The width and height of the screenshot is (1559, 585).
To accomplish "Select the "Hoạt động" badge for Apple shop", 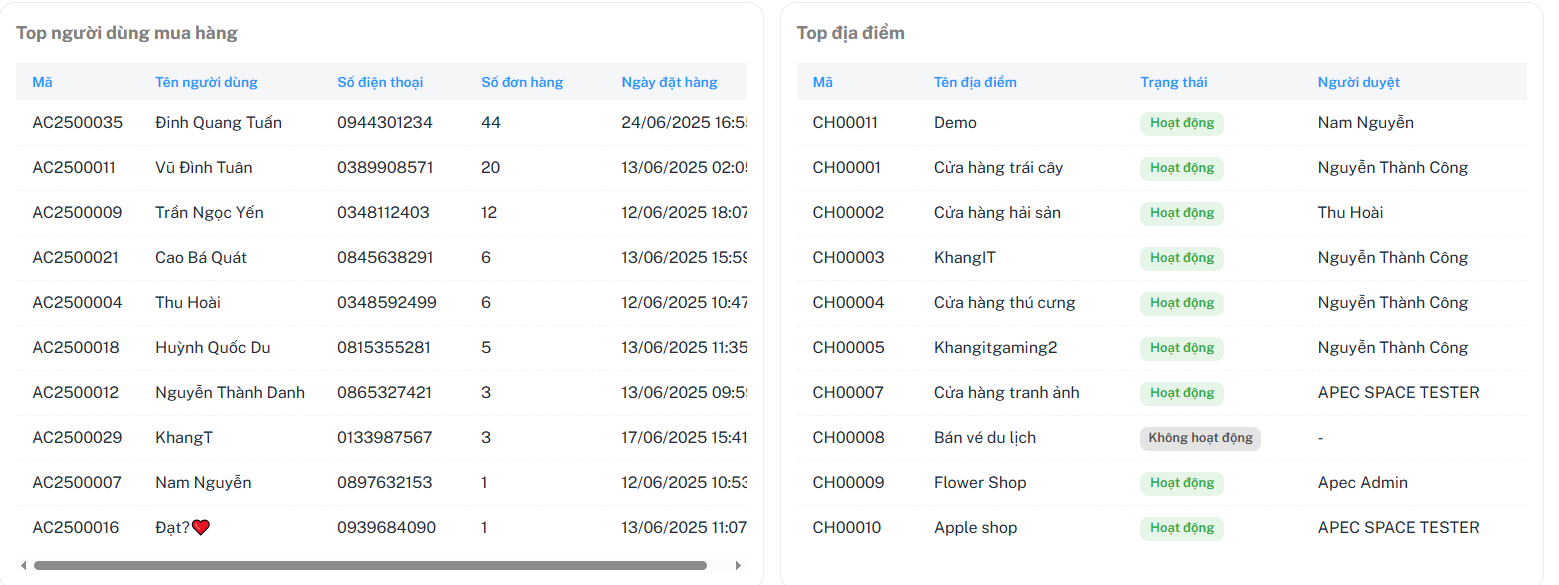I will (x=1181, y=528).
